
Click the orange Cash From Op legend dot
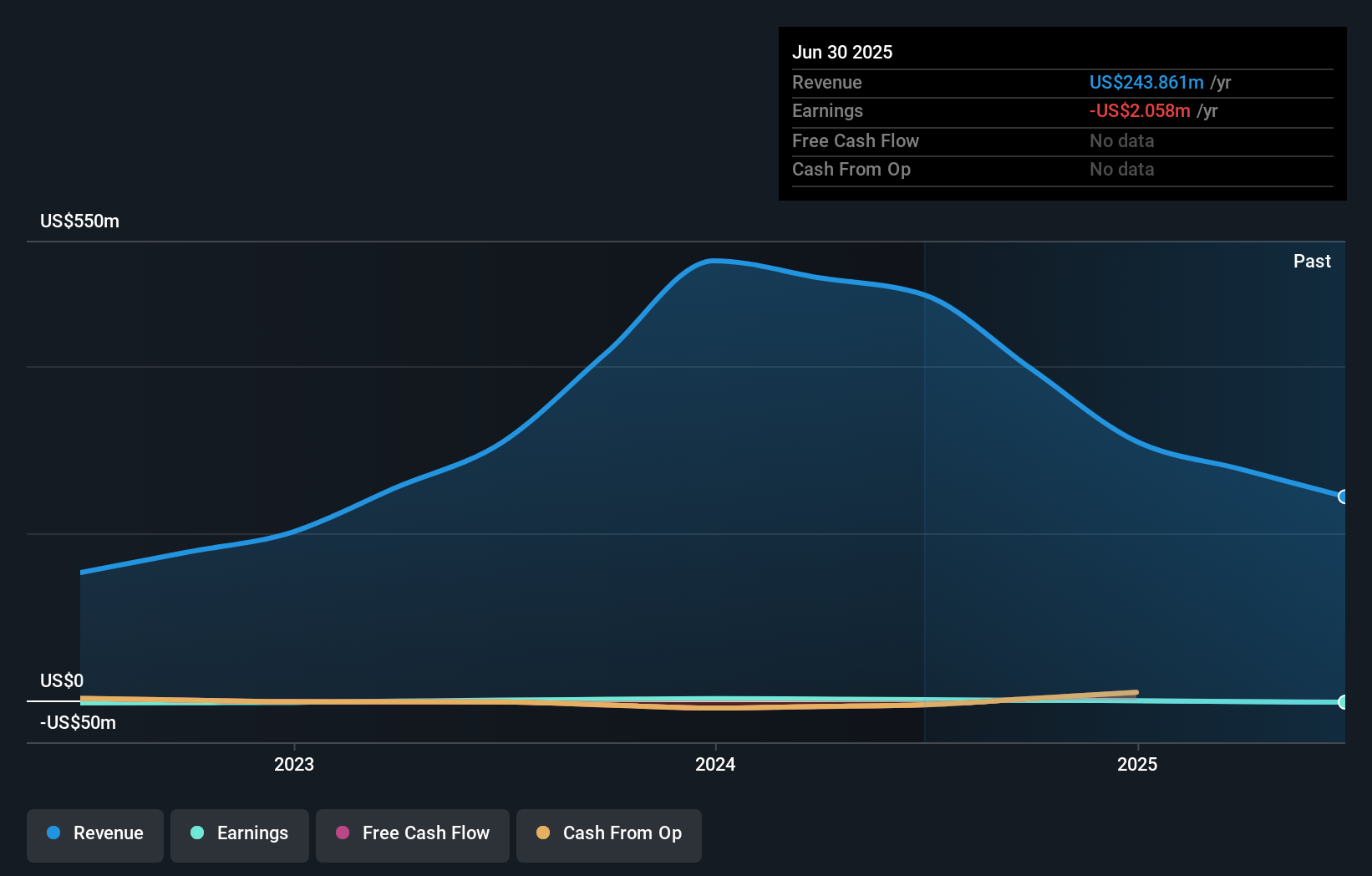coord(543,833)
